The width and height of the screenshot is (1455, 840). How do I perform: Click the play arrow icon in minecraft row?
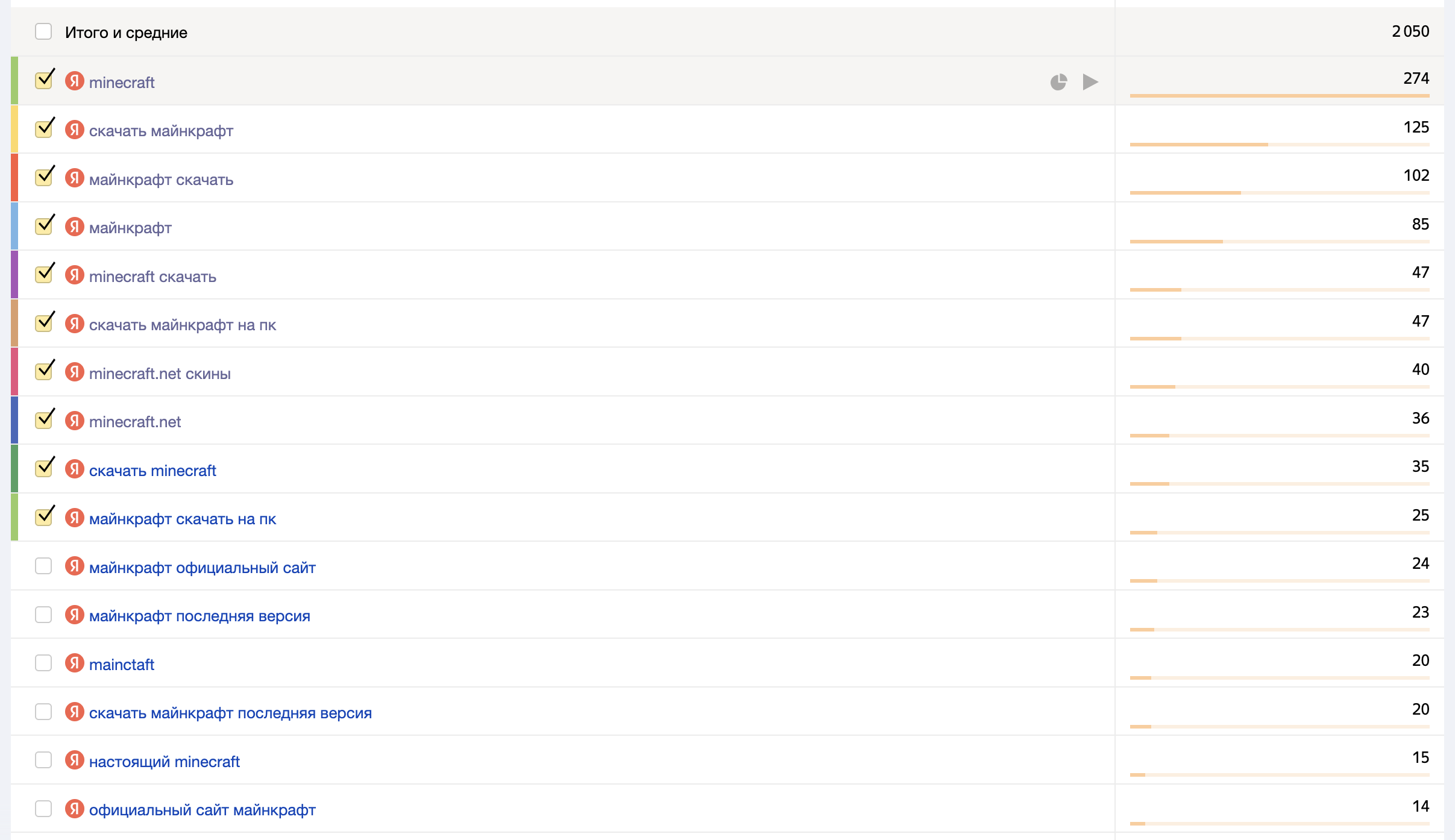[x=1090, y=82]
